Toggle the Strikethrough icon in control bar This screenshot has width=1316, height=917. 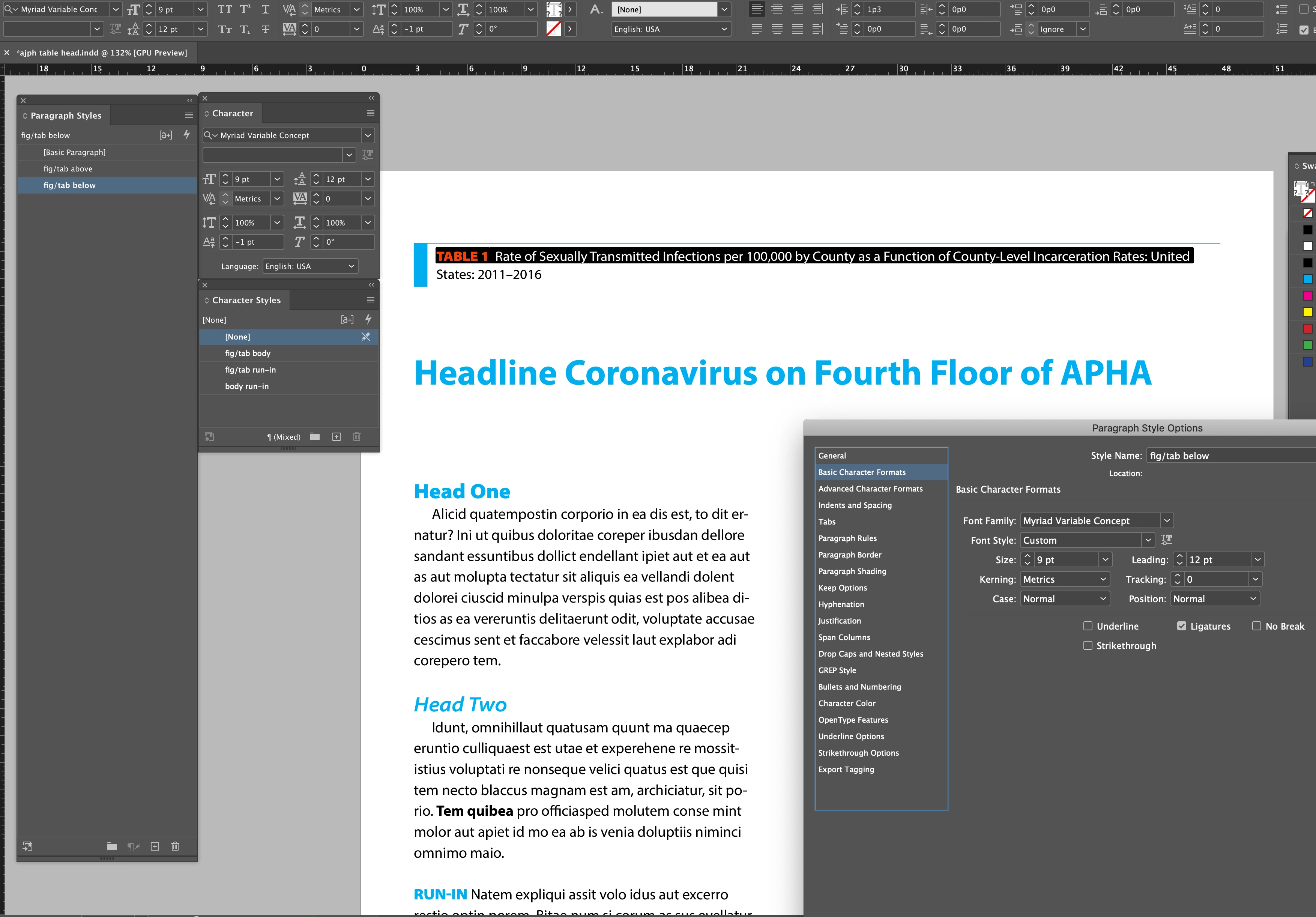click(x=265, y=29)
